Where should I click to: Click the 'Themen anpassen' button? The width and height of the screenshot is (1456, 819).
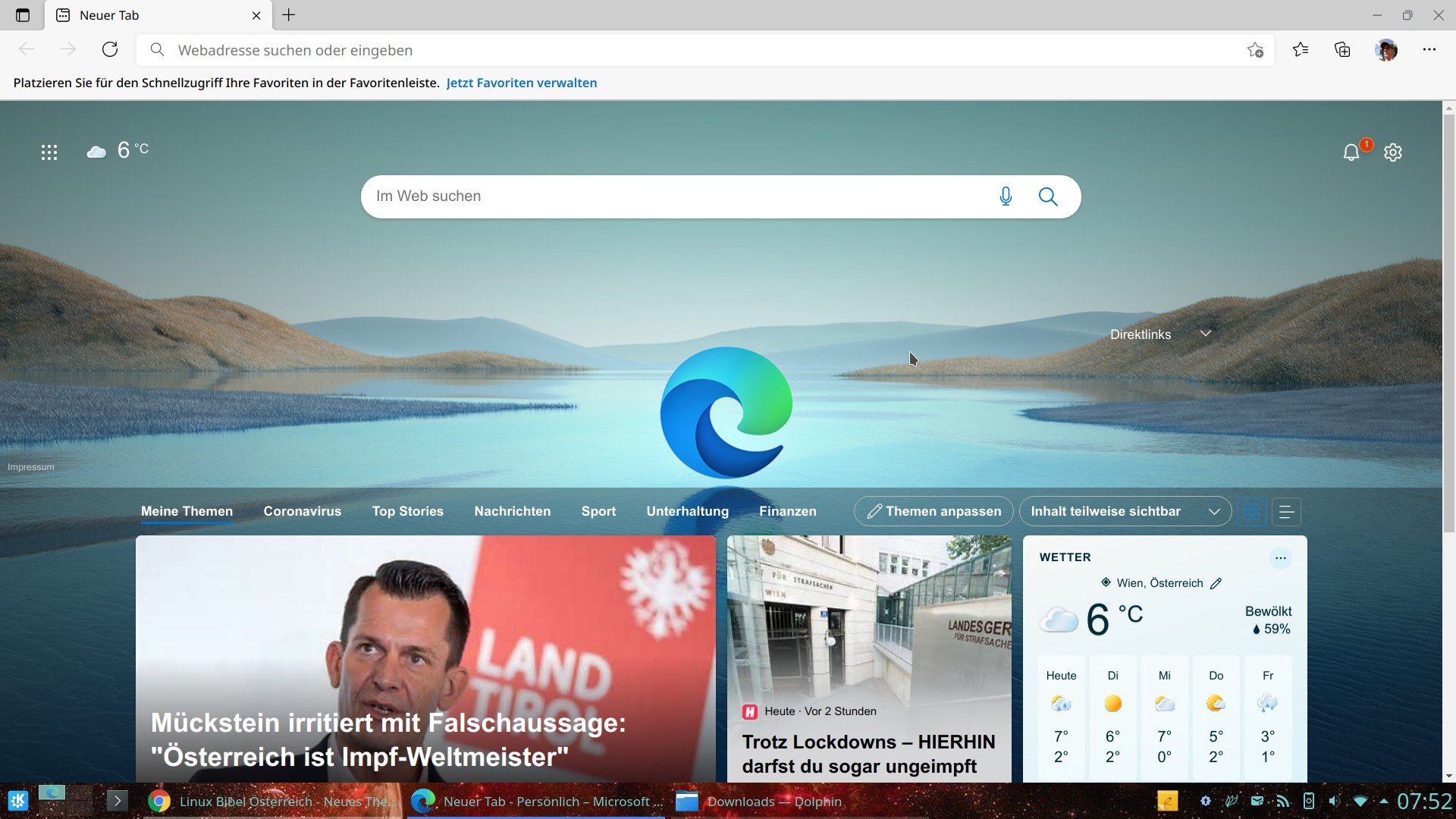point(933,511)
